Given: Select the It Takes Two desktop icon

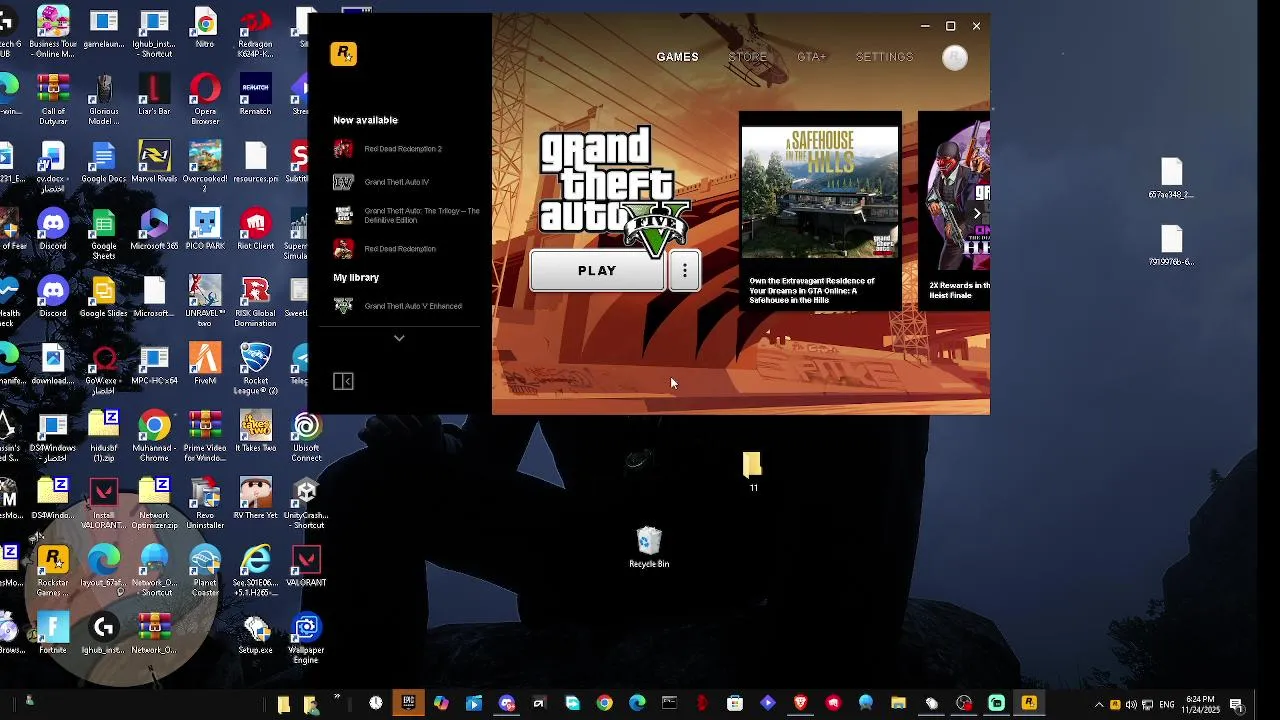Looking at the screenshot, I should [256, 432].
